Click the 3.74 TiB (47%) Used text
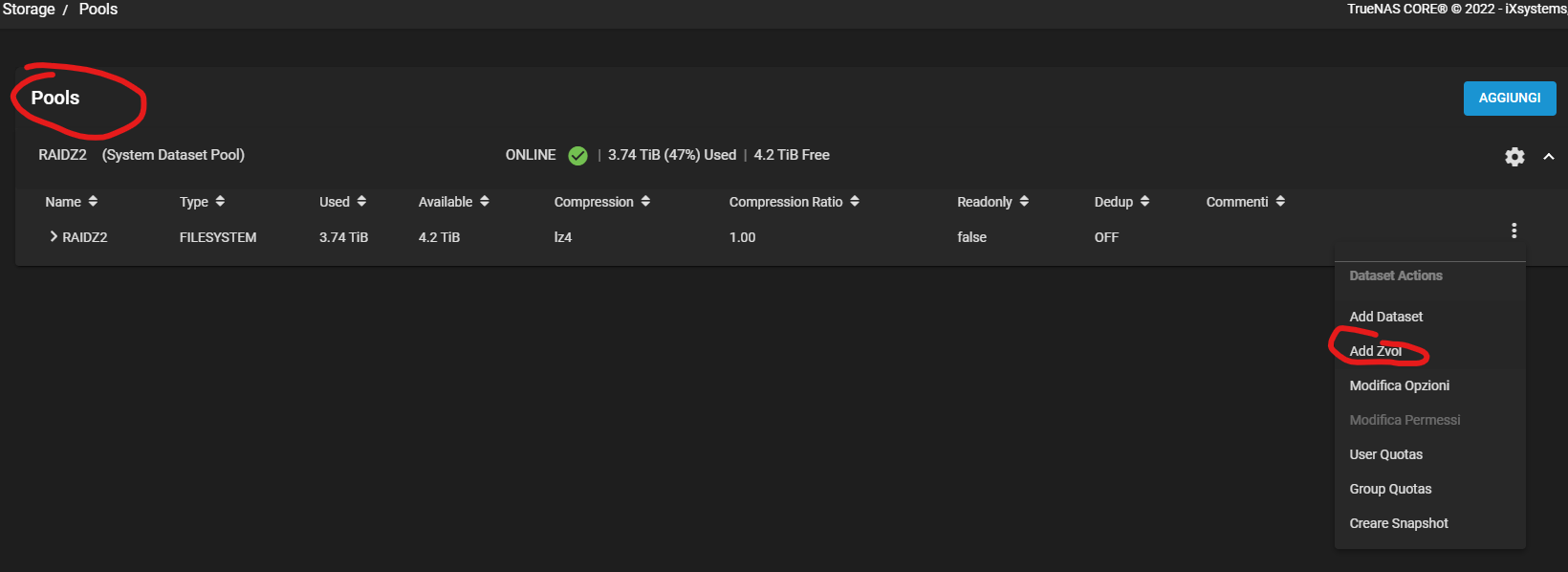This screenshot has width=1568, height=572. pos(672,155)
